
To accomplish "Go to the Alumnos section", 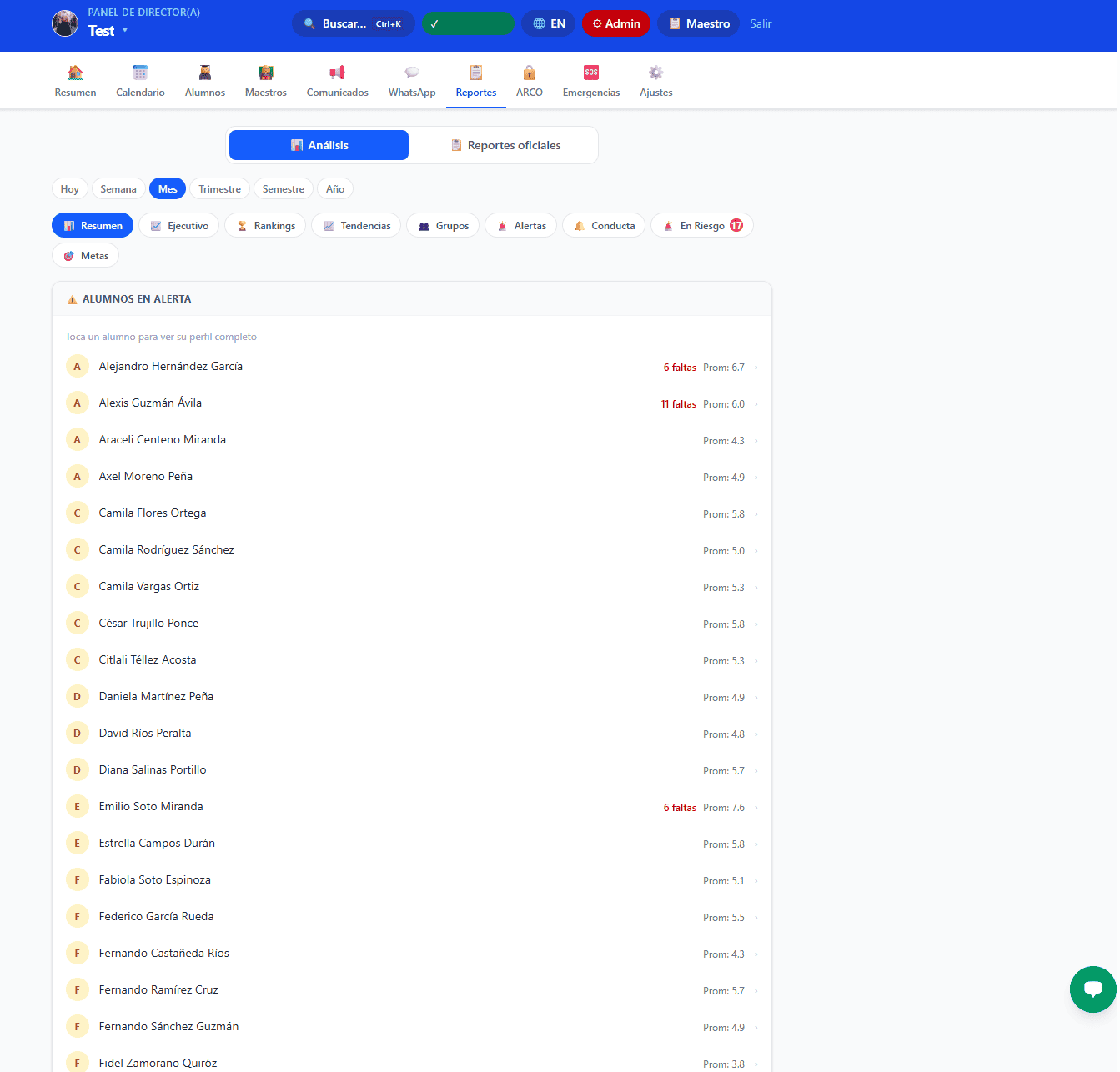I will point(205,81).
